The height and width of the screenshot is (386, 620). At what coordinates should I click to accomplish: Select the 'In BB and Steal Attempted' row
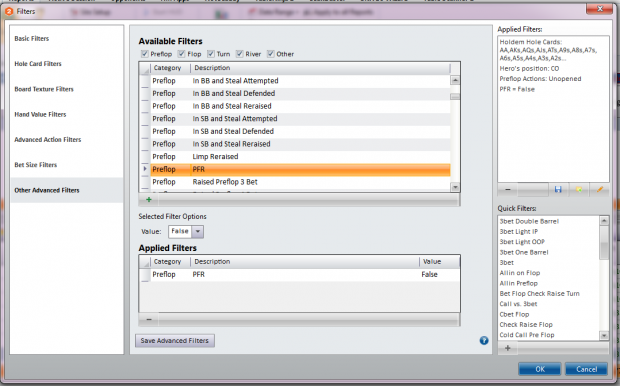[x=300, y=81]
